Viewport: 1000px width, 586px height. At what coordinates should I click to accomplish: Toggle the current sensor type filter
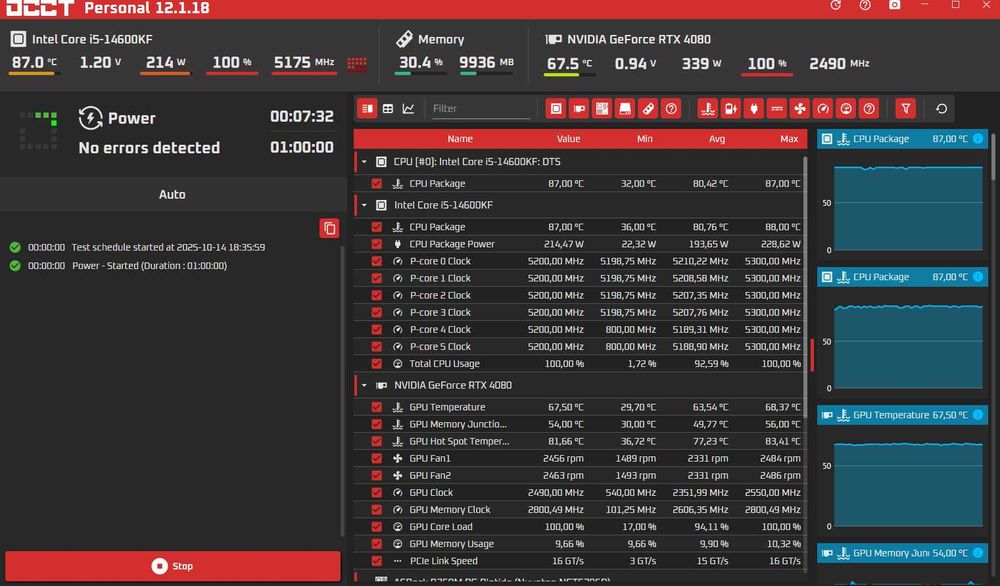777,108
